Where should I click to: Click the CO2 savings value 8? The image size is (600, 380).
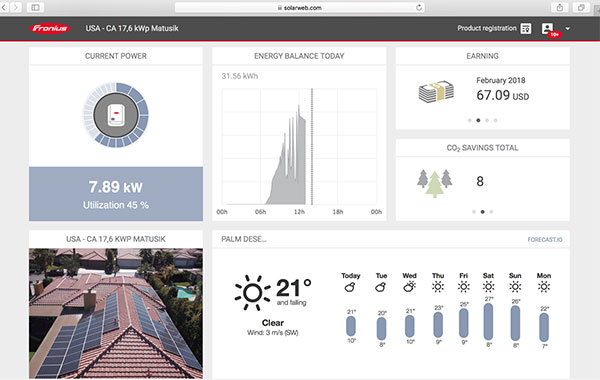coord(480,181)
